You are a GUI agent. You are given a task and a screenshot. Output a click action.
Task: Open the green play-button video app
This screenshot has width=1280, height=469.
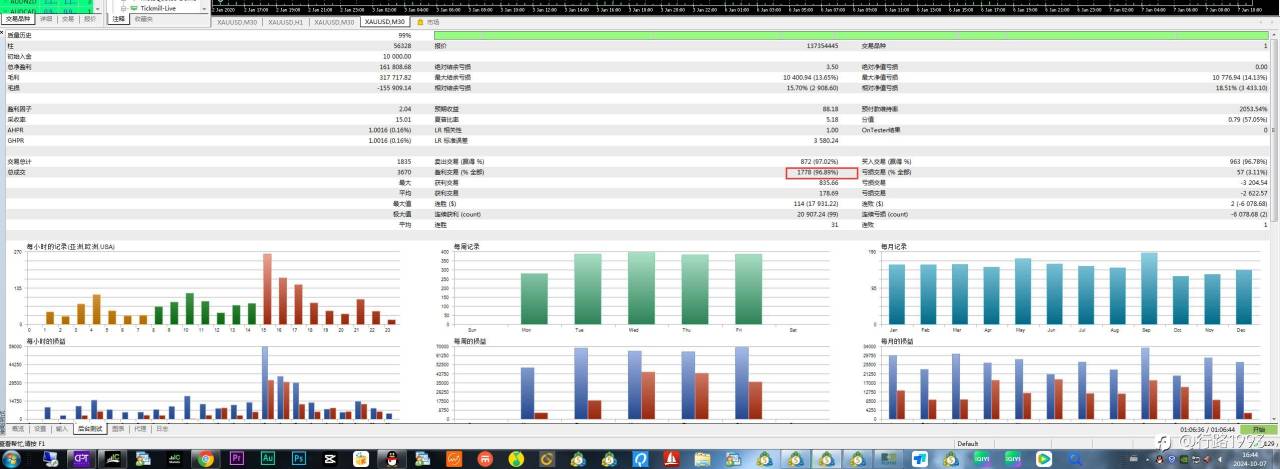tap(1044, 459)
